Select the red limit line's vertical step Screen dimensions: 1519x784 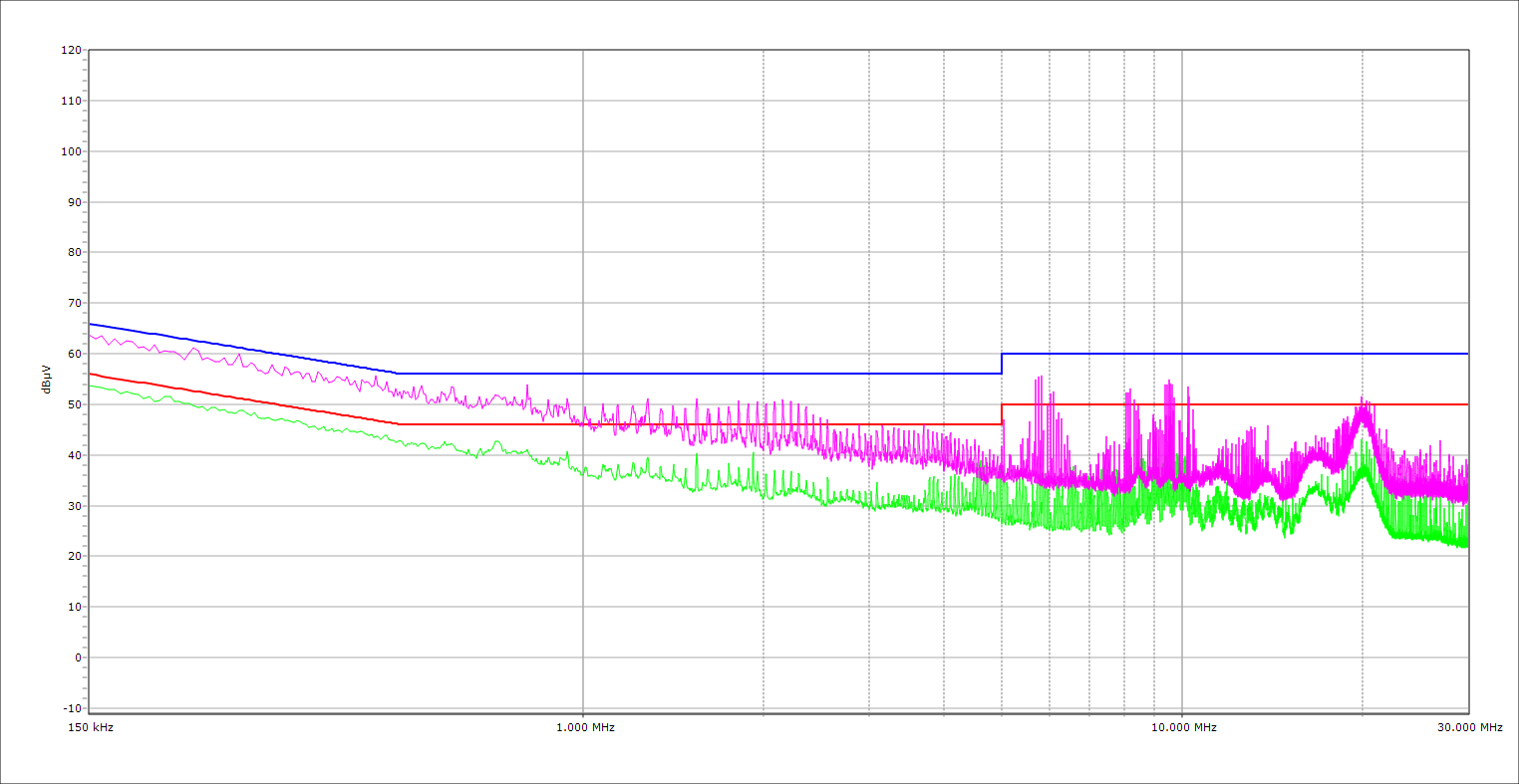(1002, 414)
